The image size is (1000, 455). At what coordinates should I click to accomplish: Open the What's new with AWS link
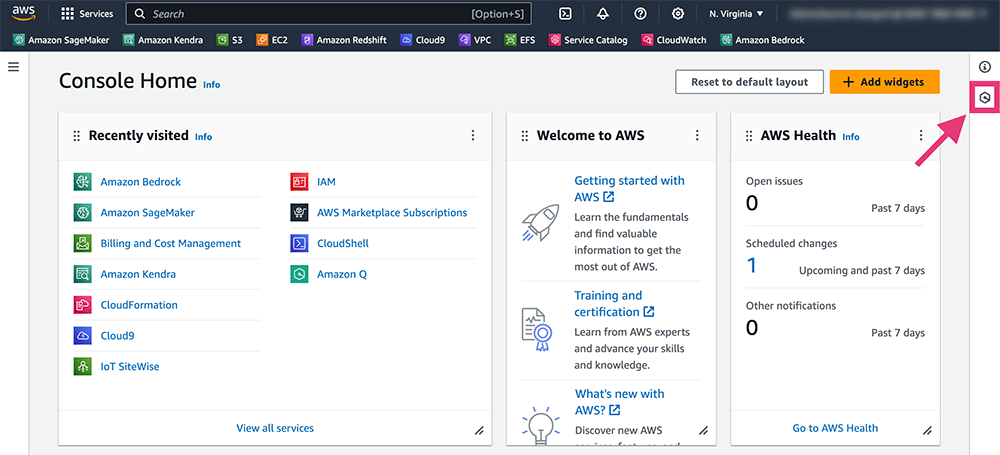coord(619,402)
